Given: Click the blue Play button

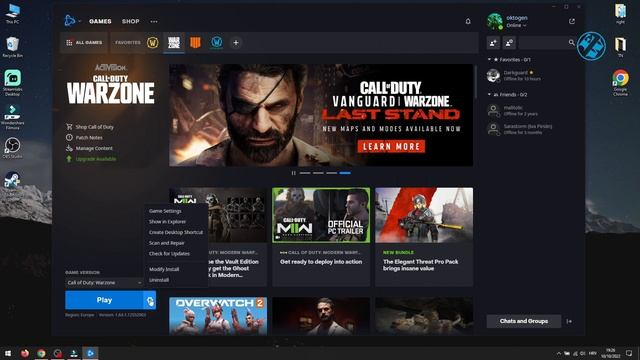Looking at the screenshot, I should point(104,300).
